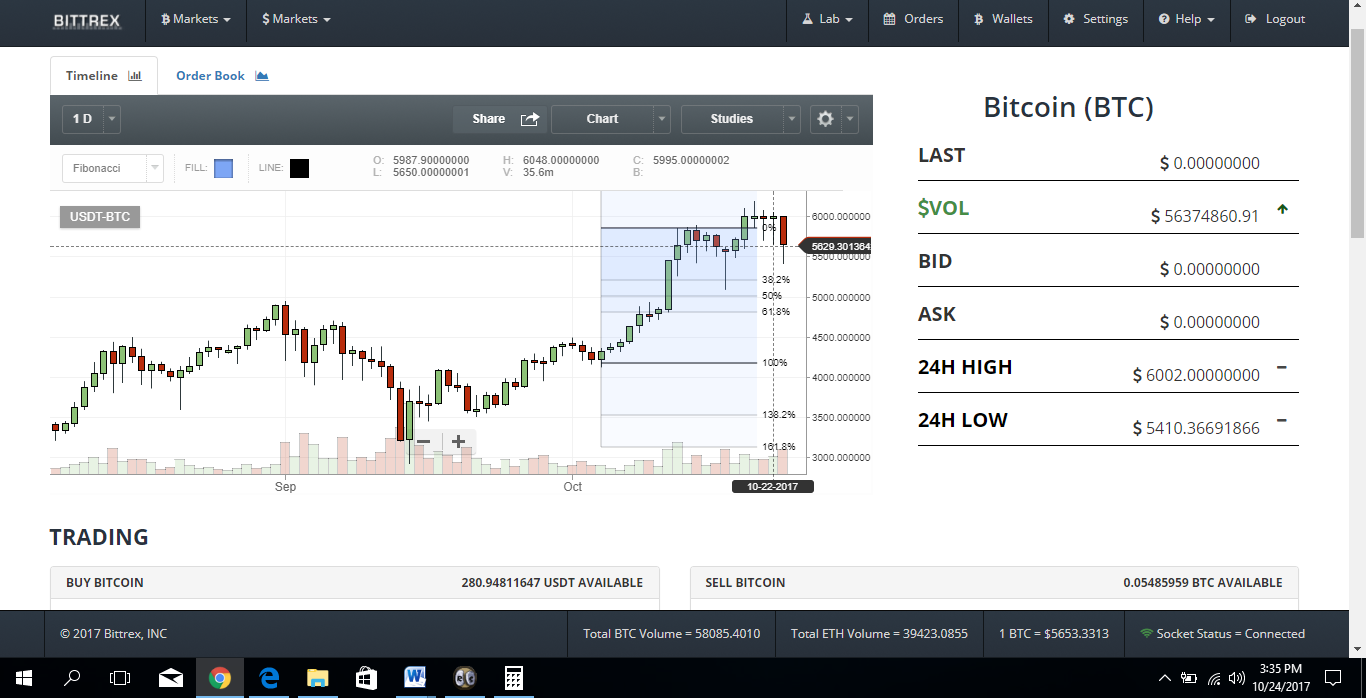Open Microsoft Word from the taskbar
The image size is (1366, 698).
[415, 678]
